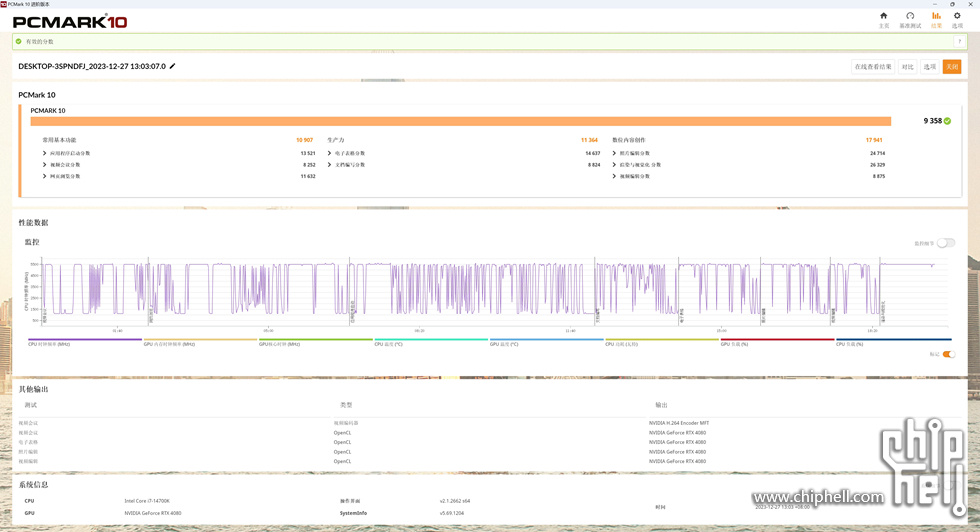
Task: Toggle the 监控细节 monitoring details switch
Action: coord(946,243)
